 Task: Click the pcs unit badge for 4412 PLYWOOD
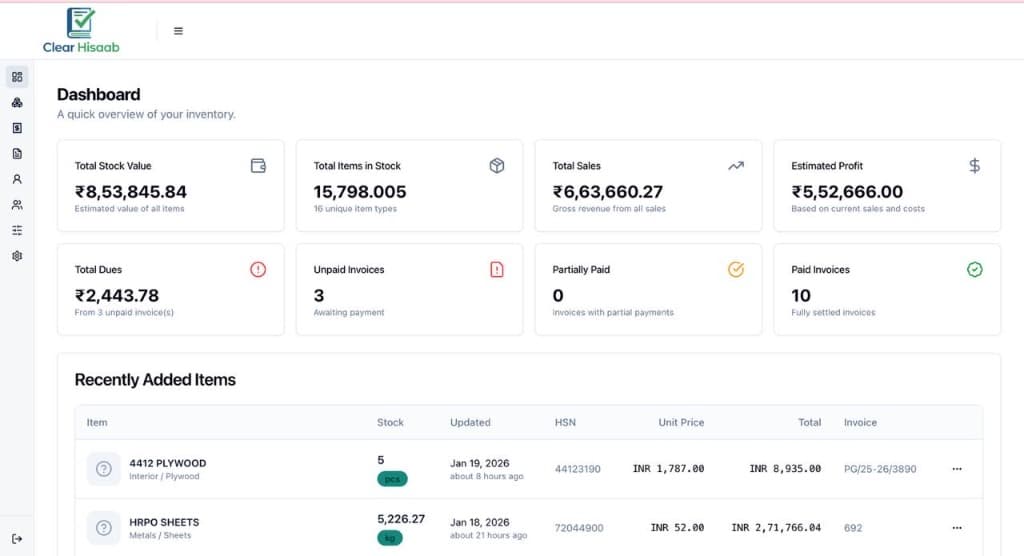(392, 479)
